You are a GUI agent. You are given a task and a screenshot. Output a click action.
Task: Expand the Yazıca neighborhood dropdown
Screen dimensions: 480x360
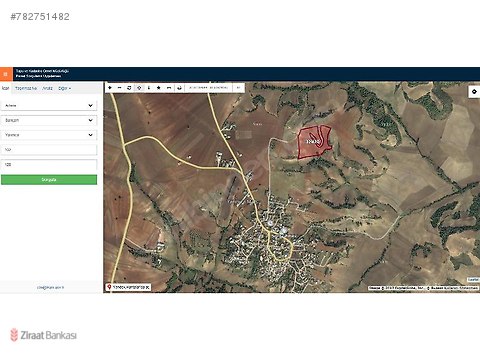(x=49, y=135)
